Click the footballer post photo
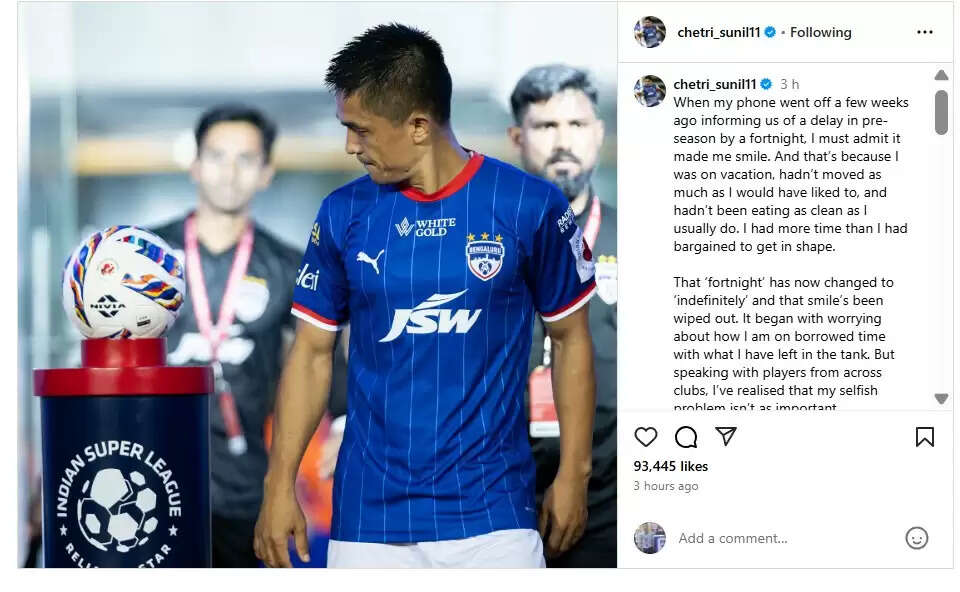 (x=317, y=285)
